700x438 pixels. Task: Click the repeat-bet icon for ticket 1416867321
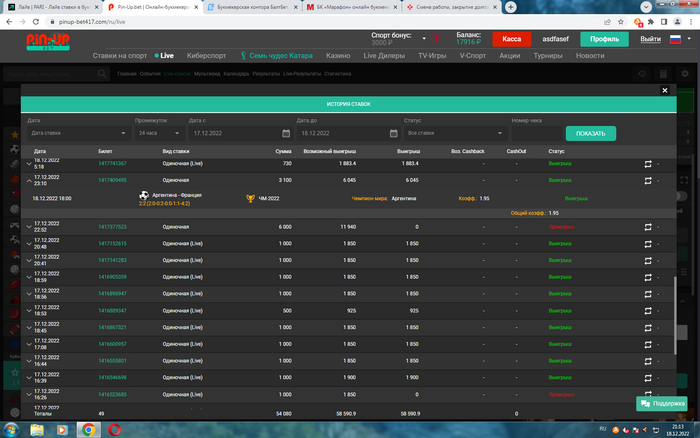pos(648,328)
